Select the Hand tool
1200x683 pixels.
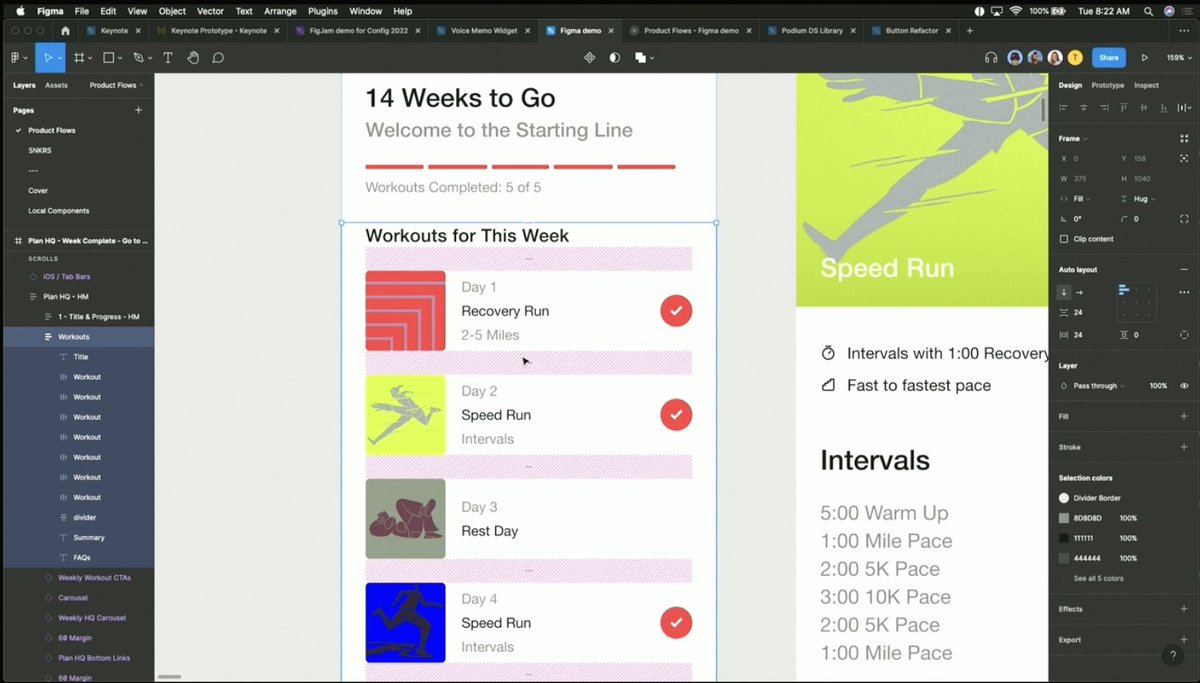click(192, 58)
